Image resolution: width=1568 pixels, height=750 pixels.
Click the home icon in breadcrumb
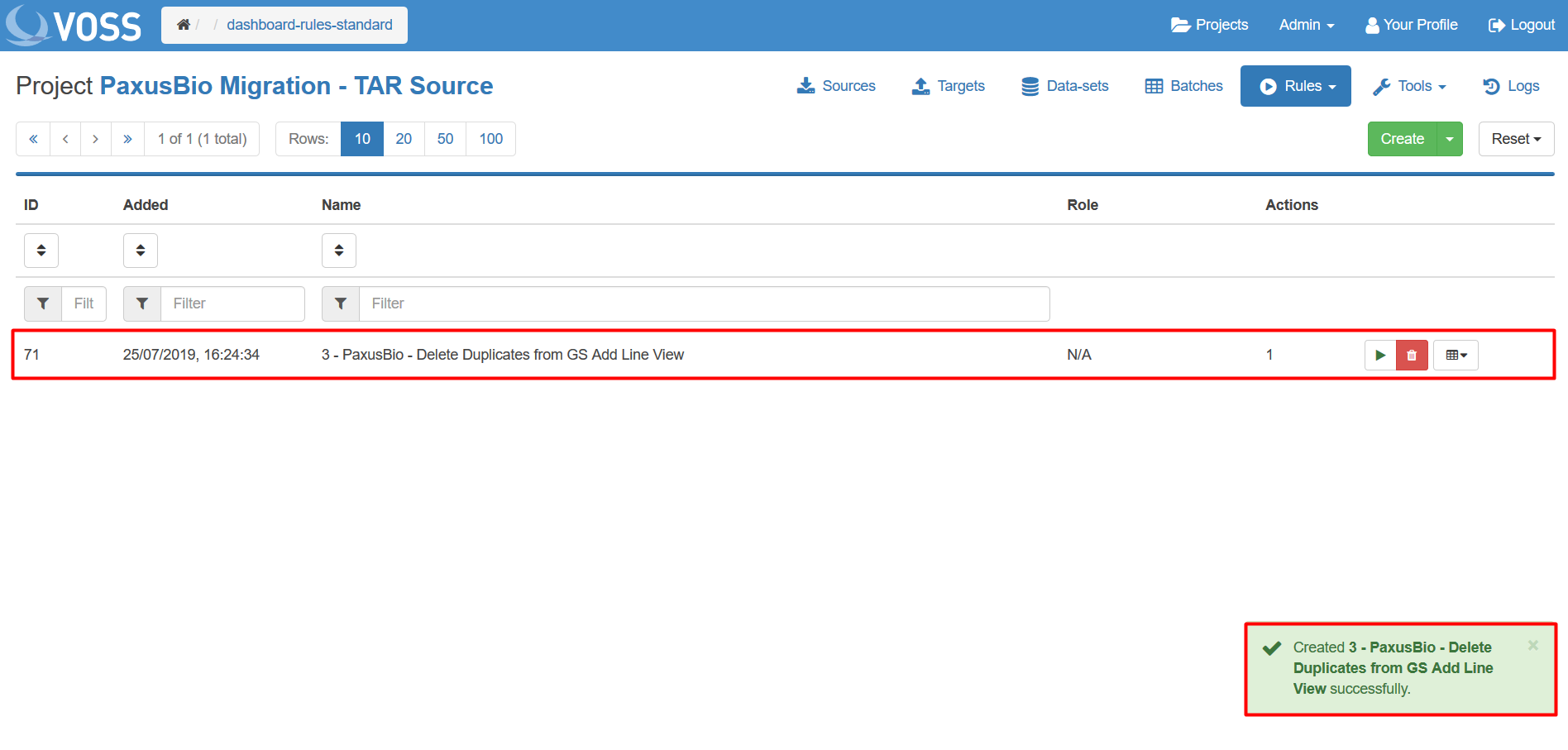tap(184, 25)
